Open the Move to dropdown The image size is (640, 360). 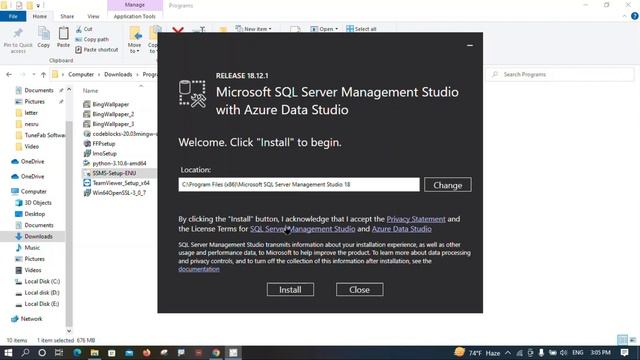tap(134, 40)
